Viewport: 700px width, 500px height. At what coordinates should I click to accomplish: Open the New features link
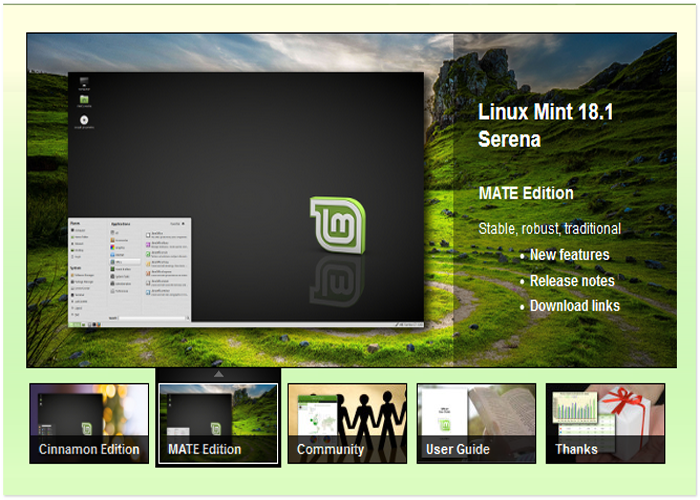click(569, 255)
